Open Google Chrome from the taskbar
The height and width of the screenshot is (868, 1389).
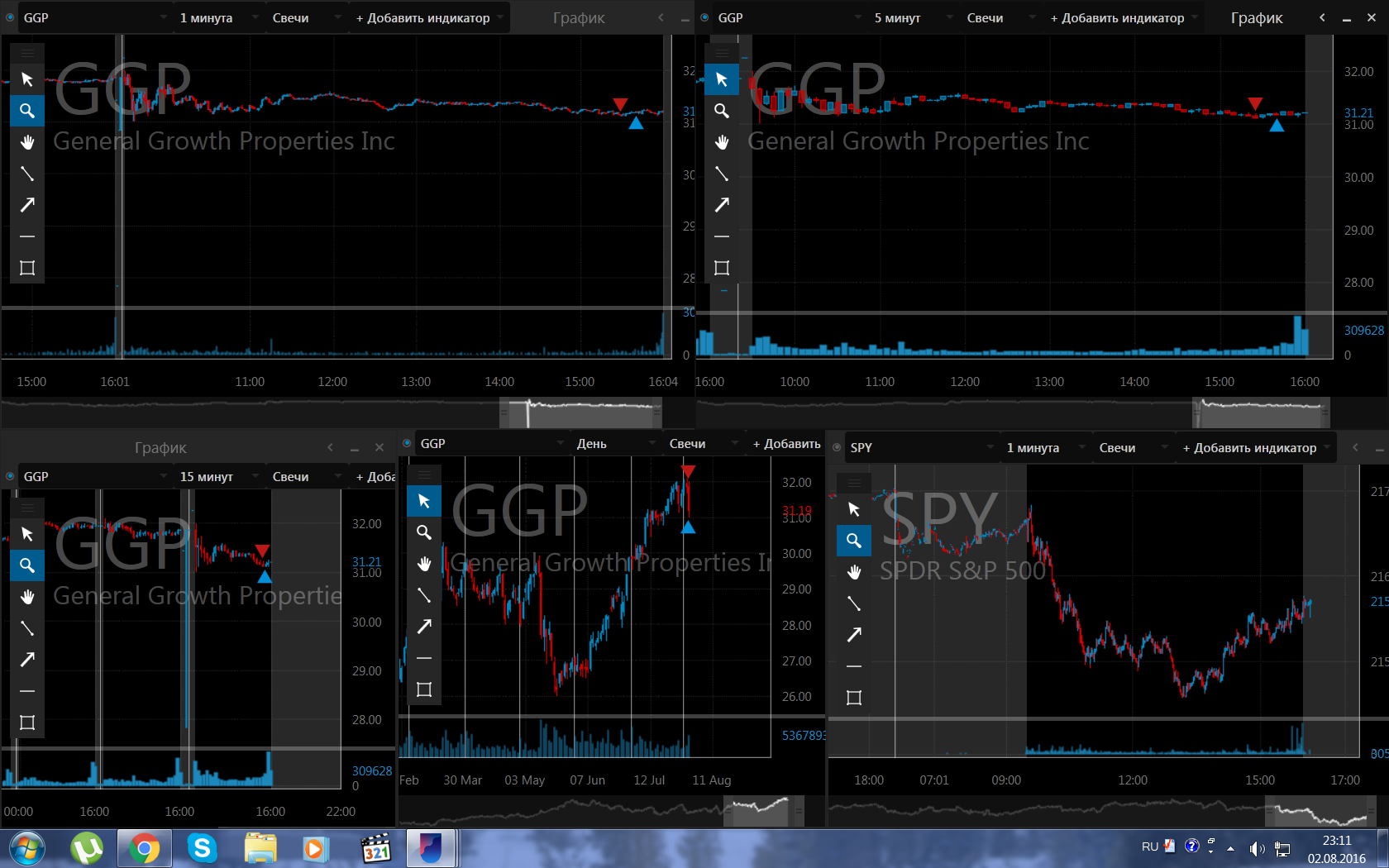tap(144, 849)
